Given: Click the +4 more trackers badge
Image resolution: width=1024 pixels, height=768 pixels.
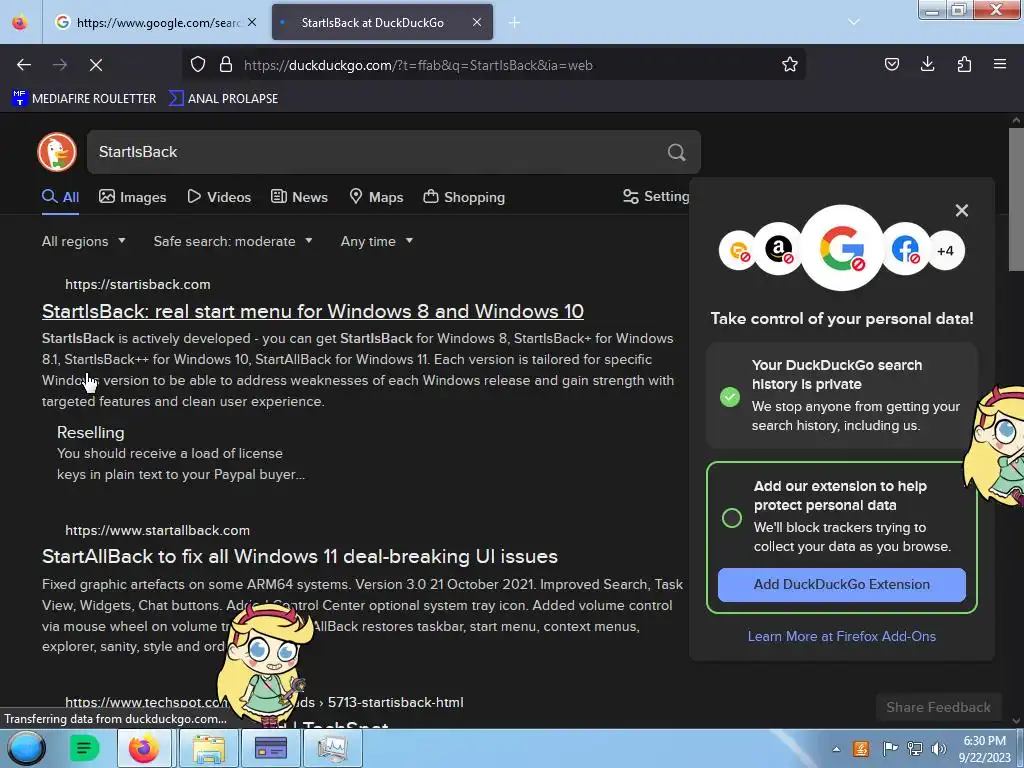Looking at the screenshot, I should pos(946,251).
